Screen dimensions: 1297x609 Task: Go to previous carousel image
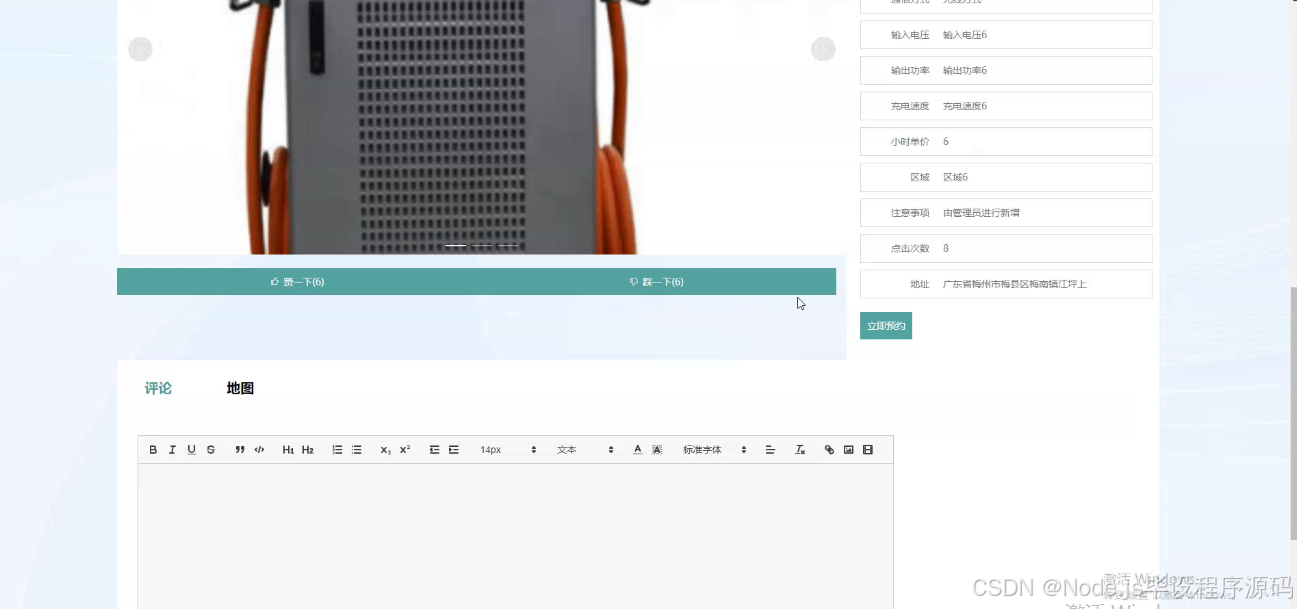[x=140, y=49]
